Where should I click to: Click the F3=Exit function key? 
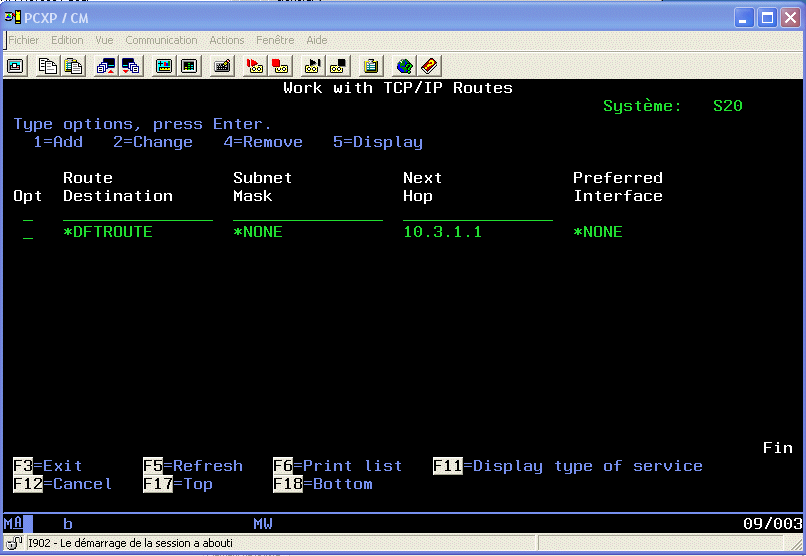click(x=47, y=466)
